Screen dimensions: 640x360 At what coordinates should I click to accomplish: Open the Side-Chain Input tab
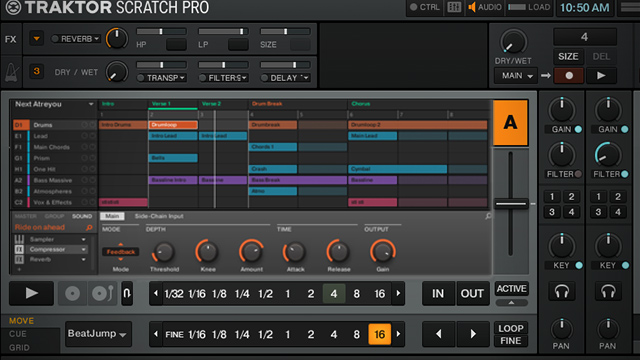coord(159,216)
